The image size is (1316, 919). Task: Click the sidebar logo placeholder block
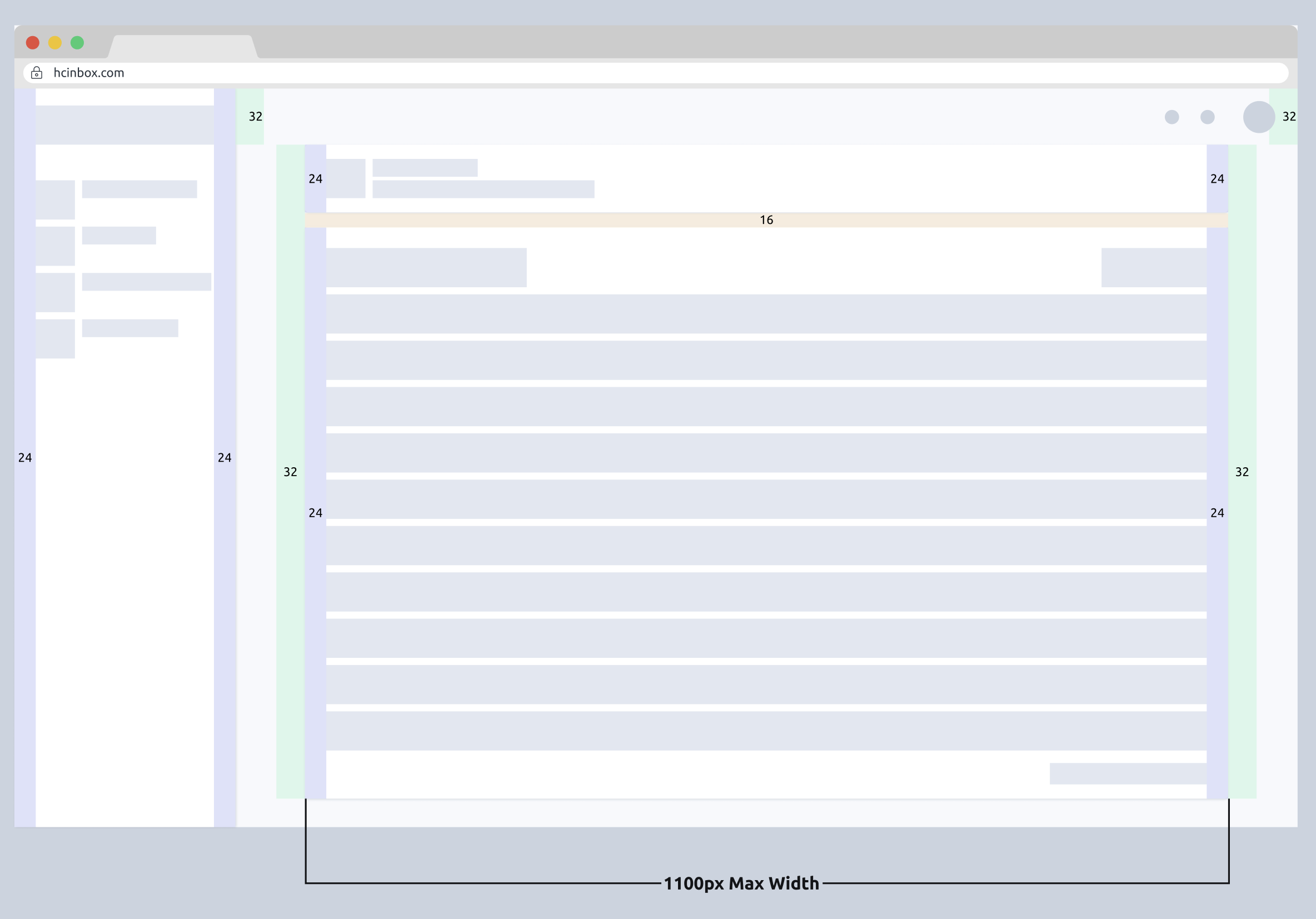(124, 124)
